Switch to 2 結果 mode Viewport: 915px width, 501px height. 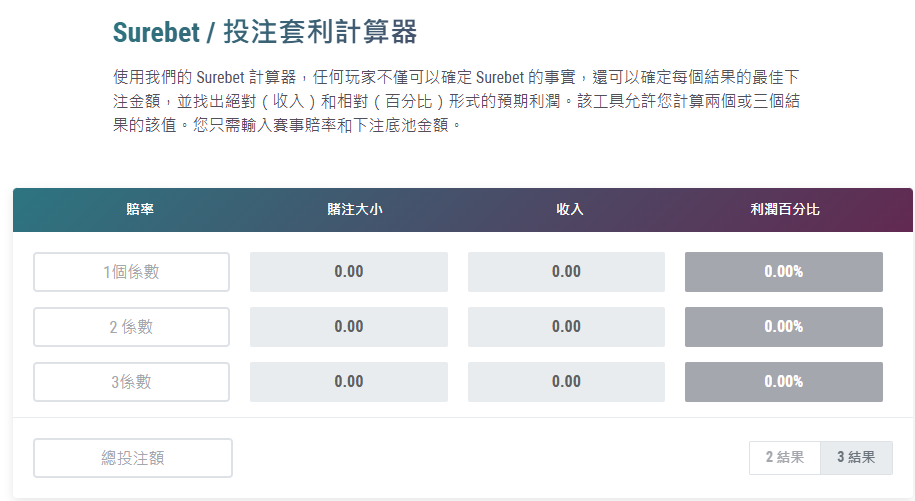click(x=785, y=458)
